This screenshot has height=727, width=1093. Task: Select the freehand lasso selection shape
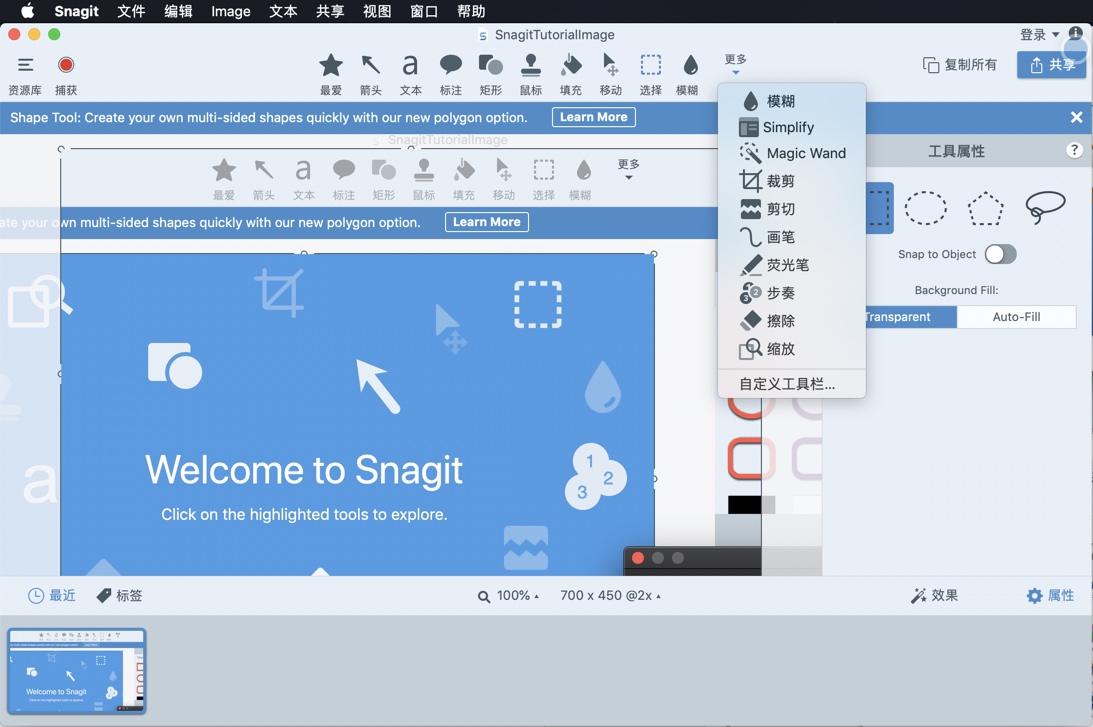pos(1045,207)
